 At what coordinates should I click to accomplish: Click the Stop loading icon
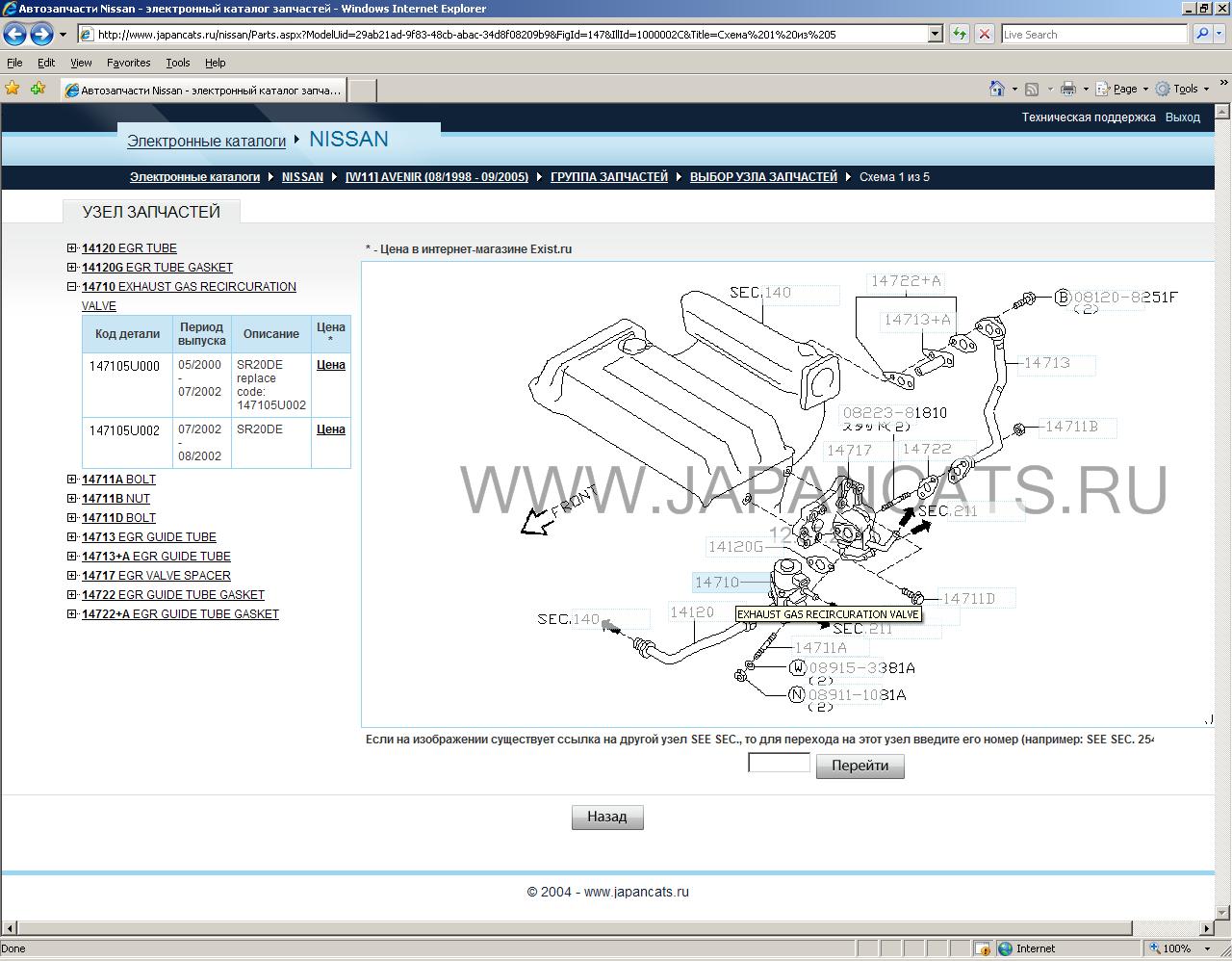pyautogui.click(x=984, y=34)
